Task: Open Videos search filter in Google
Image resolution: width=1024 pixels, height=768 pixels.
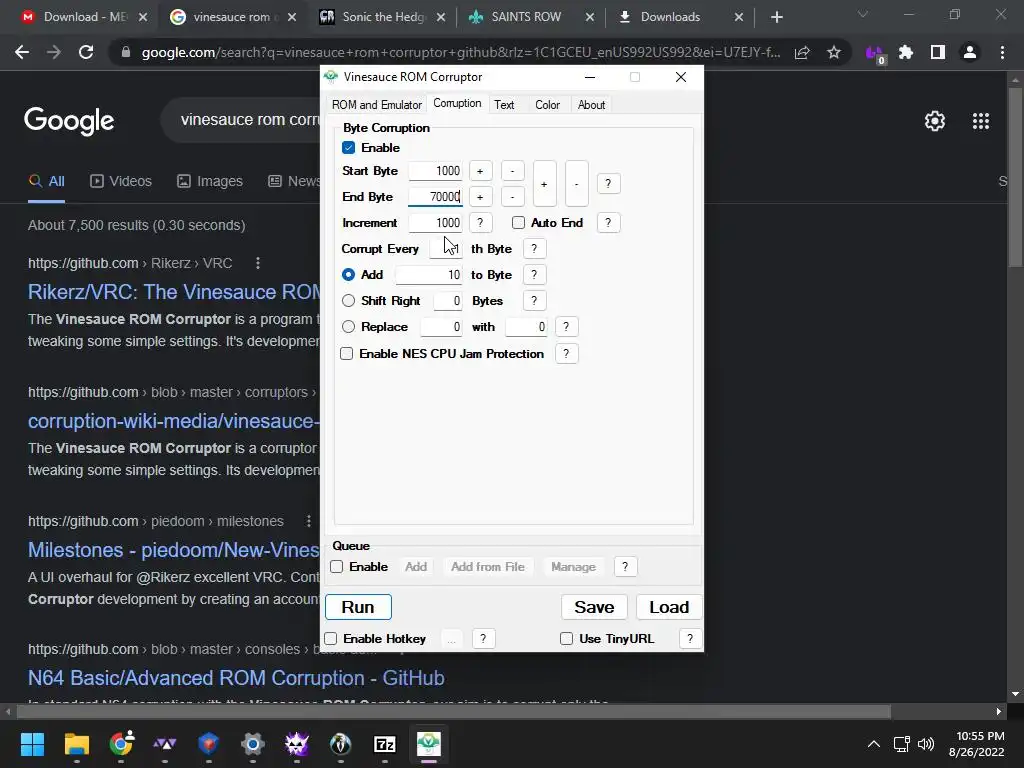Action: [121, 182]
